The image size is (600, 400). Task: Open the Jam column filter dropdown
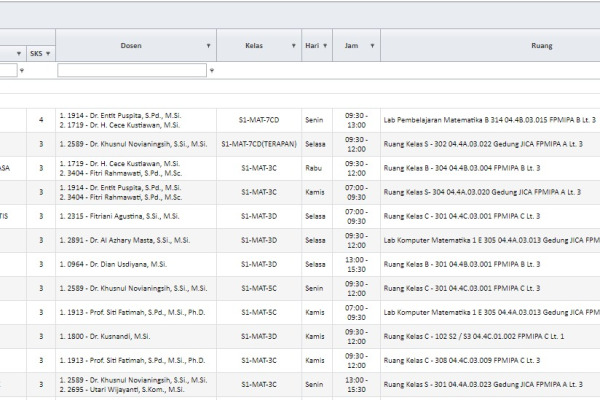tap(372, 46)
